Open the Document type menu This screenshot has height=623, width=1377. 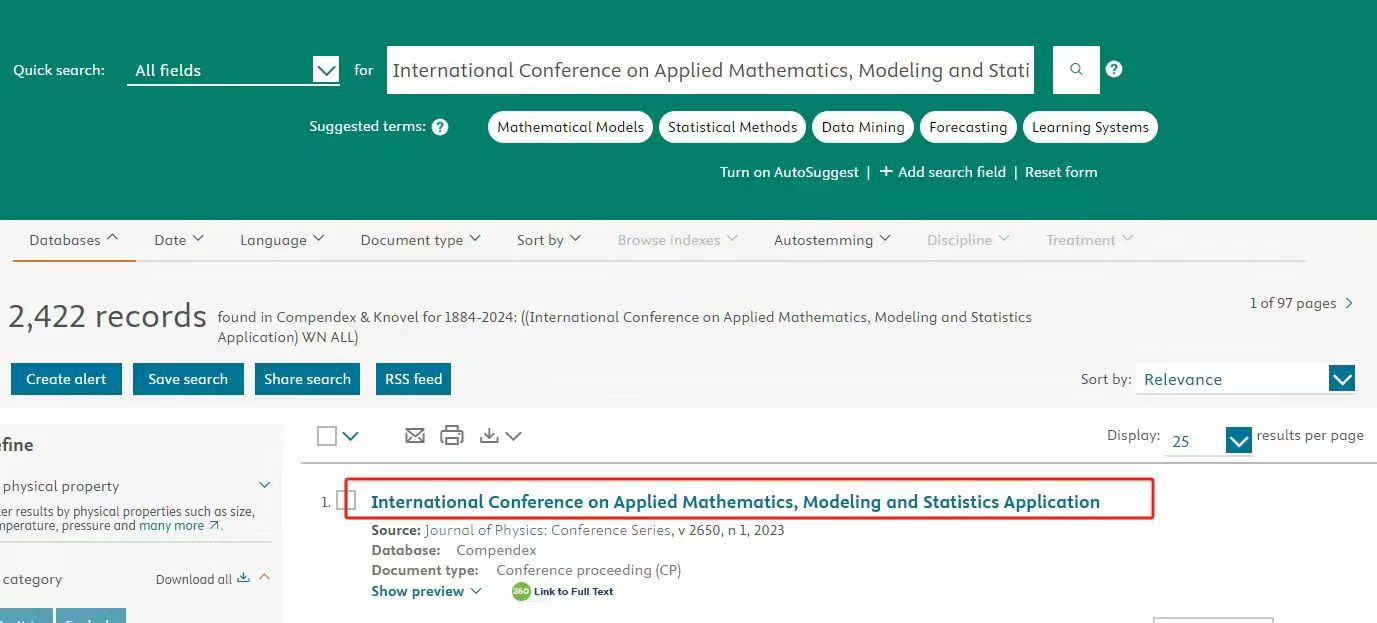pyautogui.click(x=420, y=240)
